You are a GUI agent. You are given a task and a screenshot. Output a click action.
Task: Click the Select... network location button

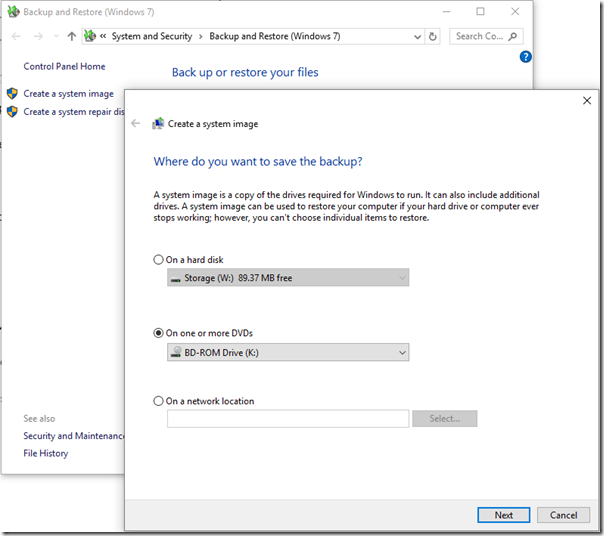click(x=445, y=418)
